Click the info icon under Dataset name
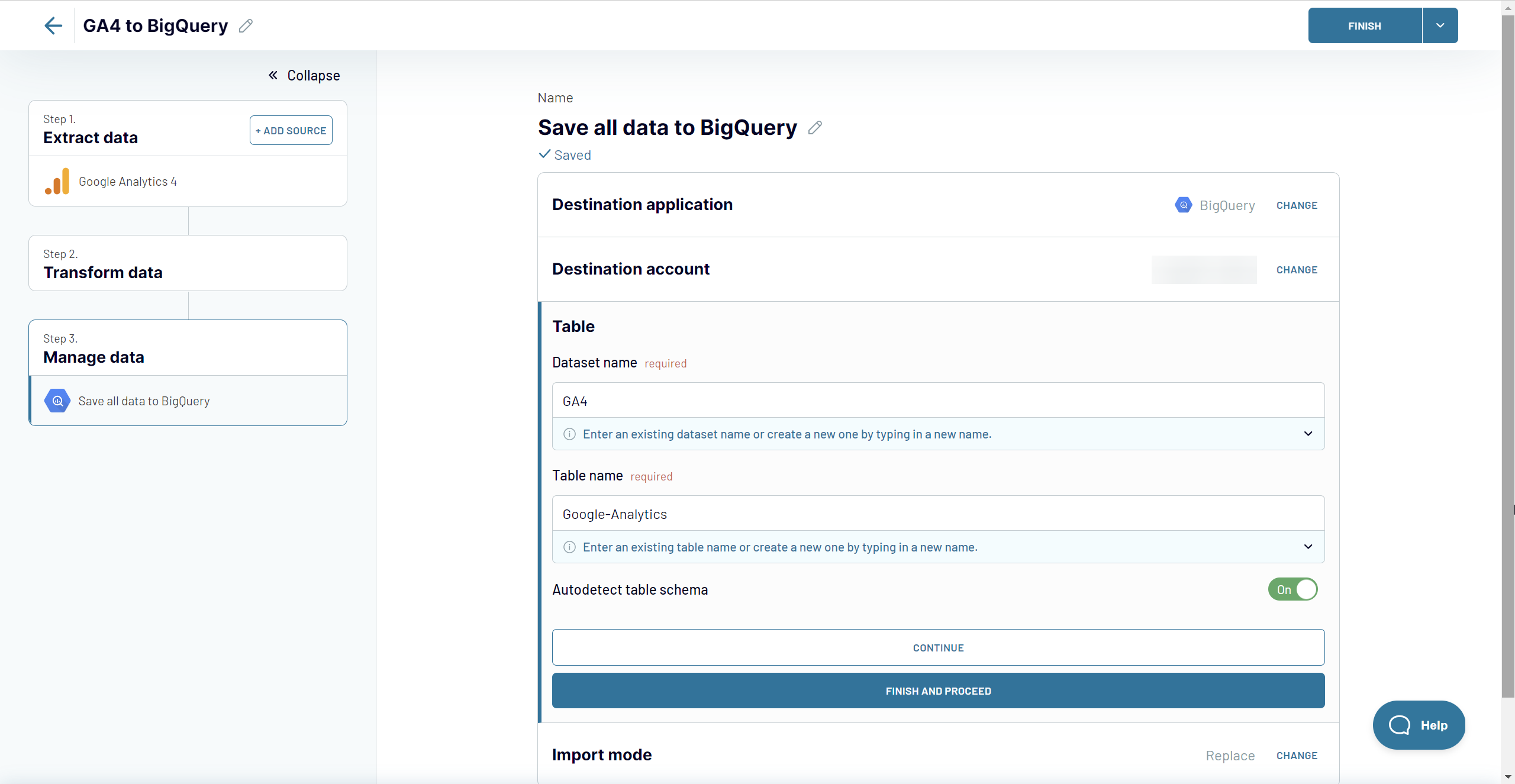 pos(569,434)
